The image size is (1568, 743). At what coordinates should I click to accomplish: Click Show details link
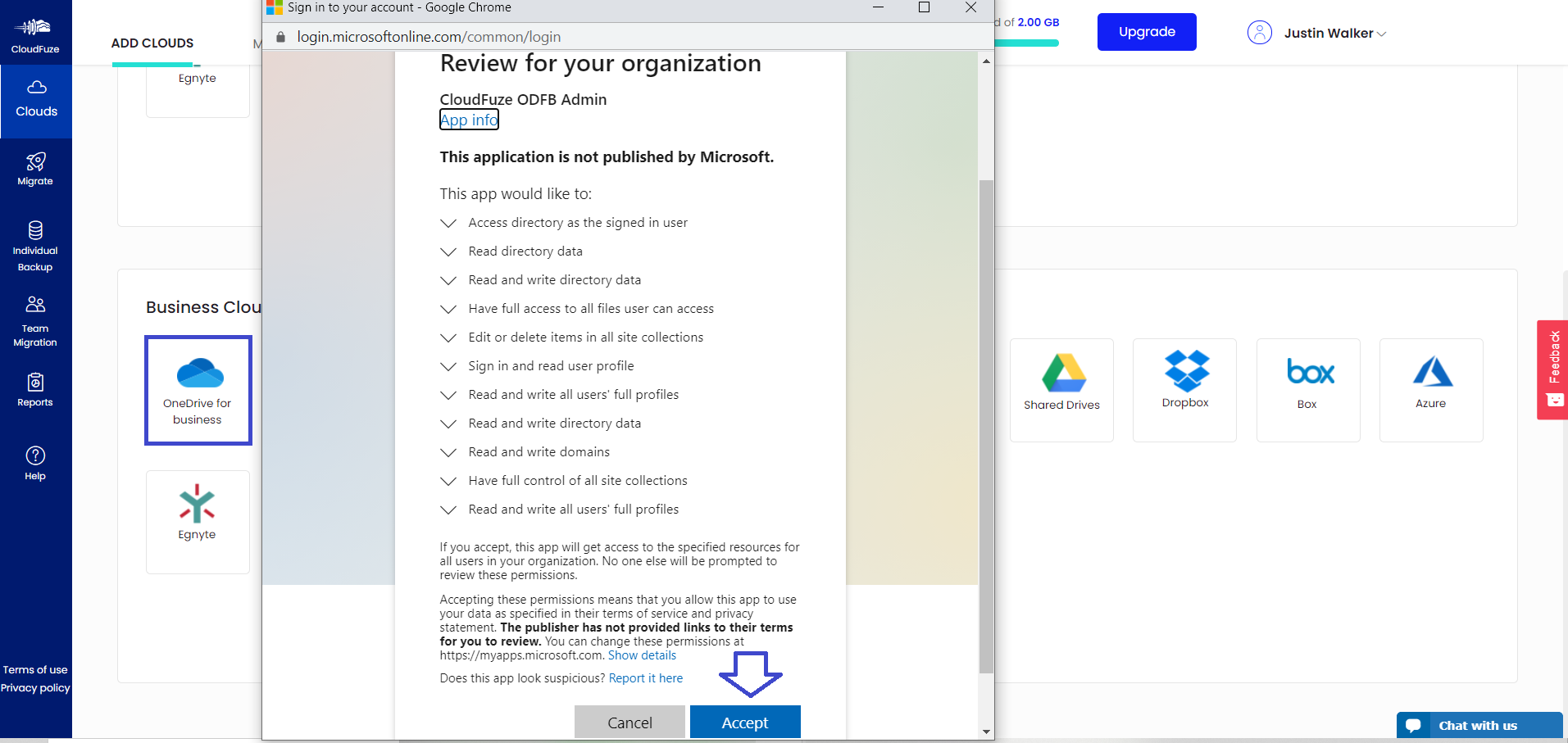click(642, 655)
